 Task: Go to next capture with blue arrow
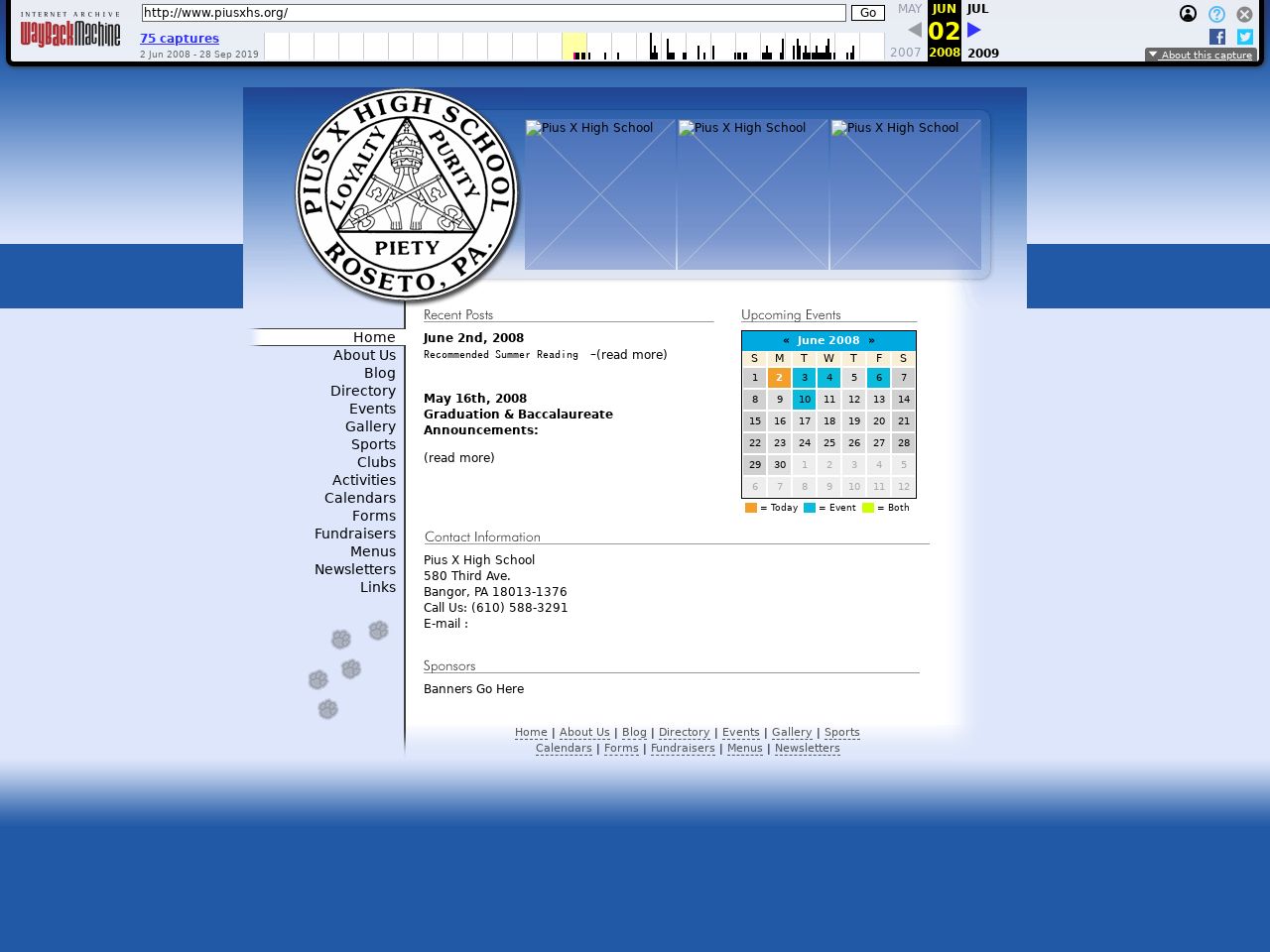(974, 30)
